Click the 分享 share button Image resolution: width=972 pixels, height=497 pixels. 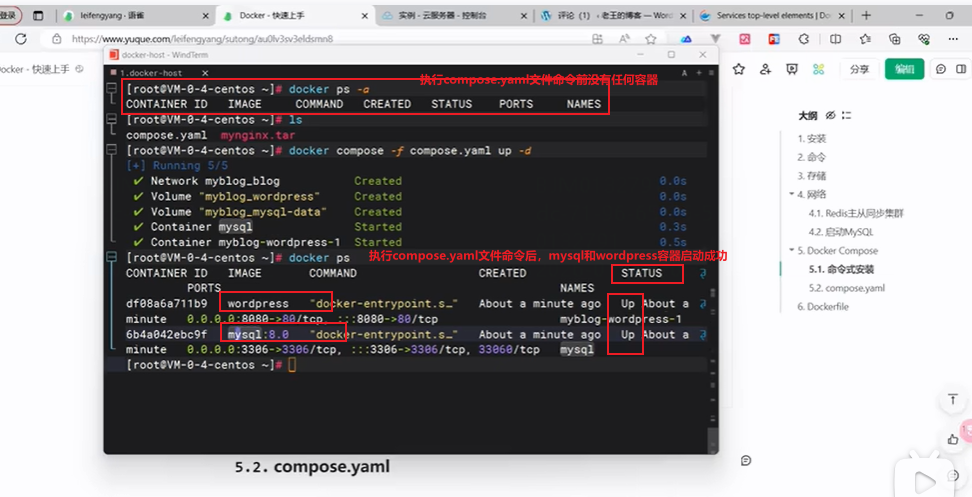tap(859, 69)
